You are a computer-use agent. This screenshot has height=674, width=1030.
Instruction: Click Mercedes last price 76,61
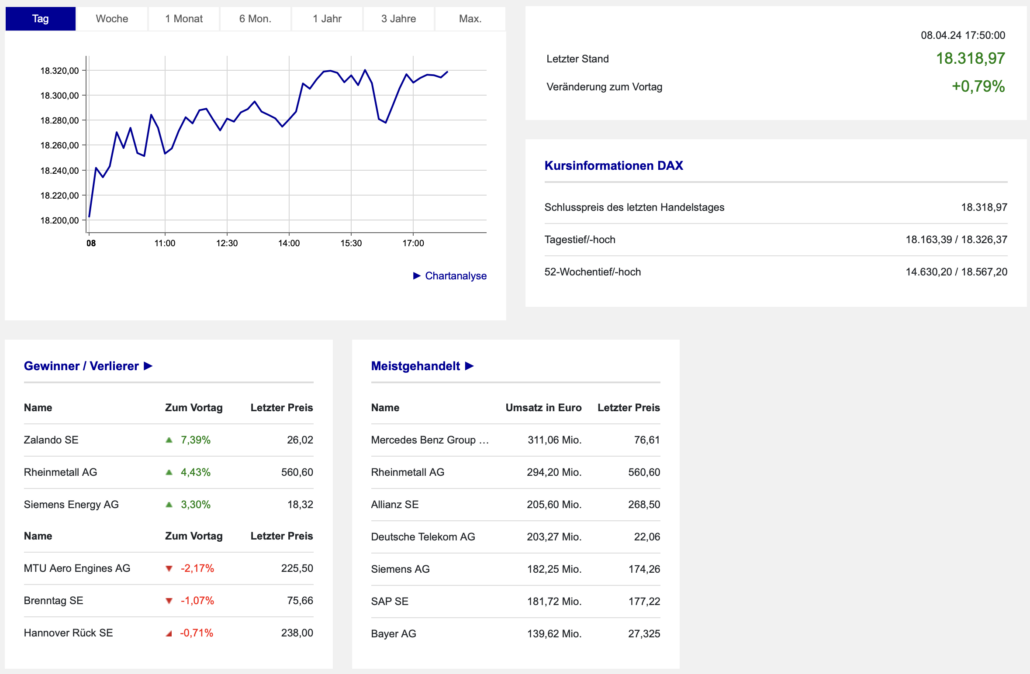(x=647, y=440)
